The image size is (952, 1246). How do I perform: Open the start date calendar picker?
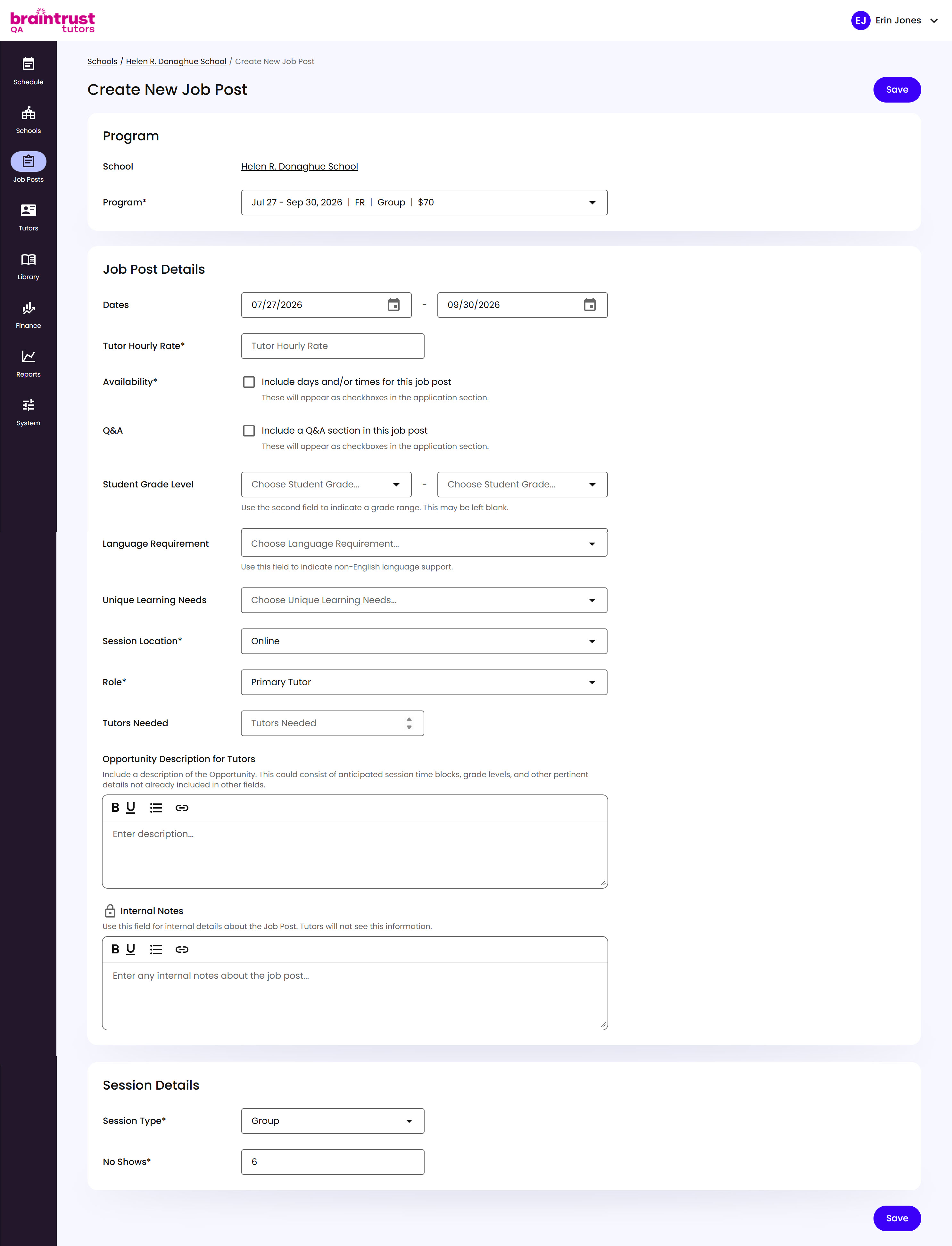pyautogui.click(x=394, y=305)
